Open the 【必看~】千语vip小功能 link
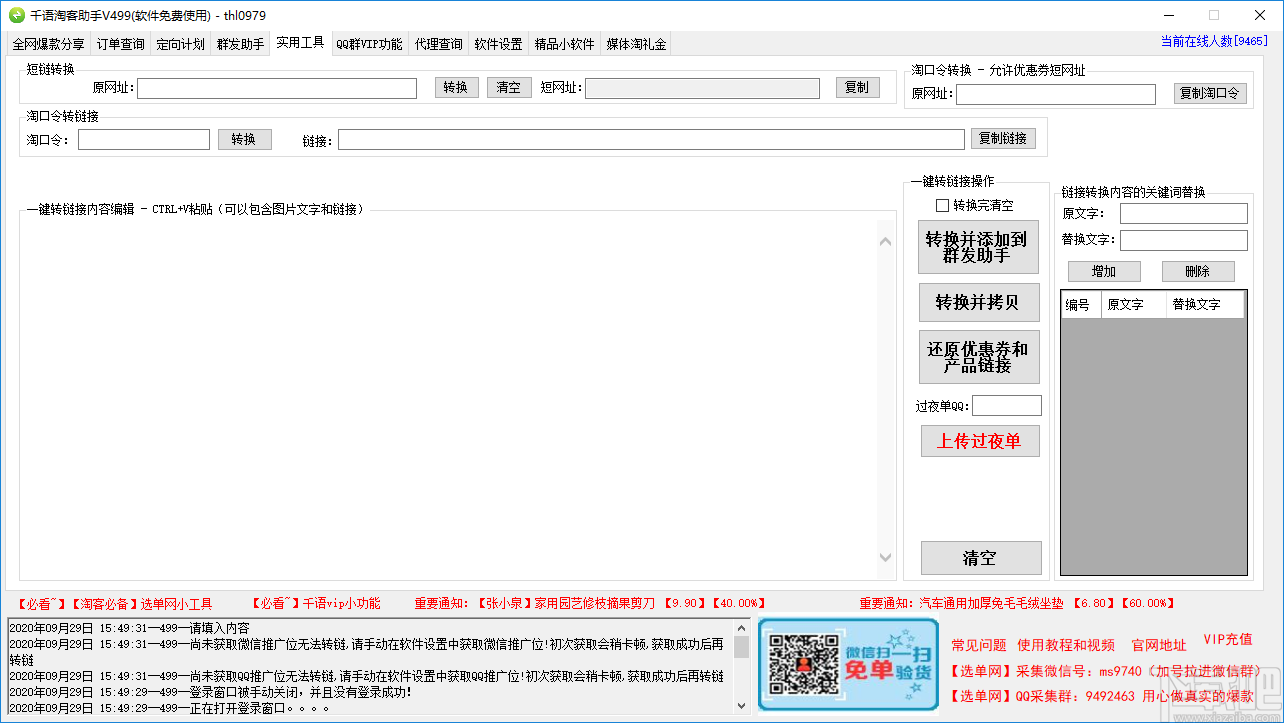This screenshot has width=1284, height=723. click(315, 604)
